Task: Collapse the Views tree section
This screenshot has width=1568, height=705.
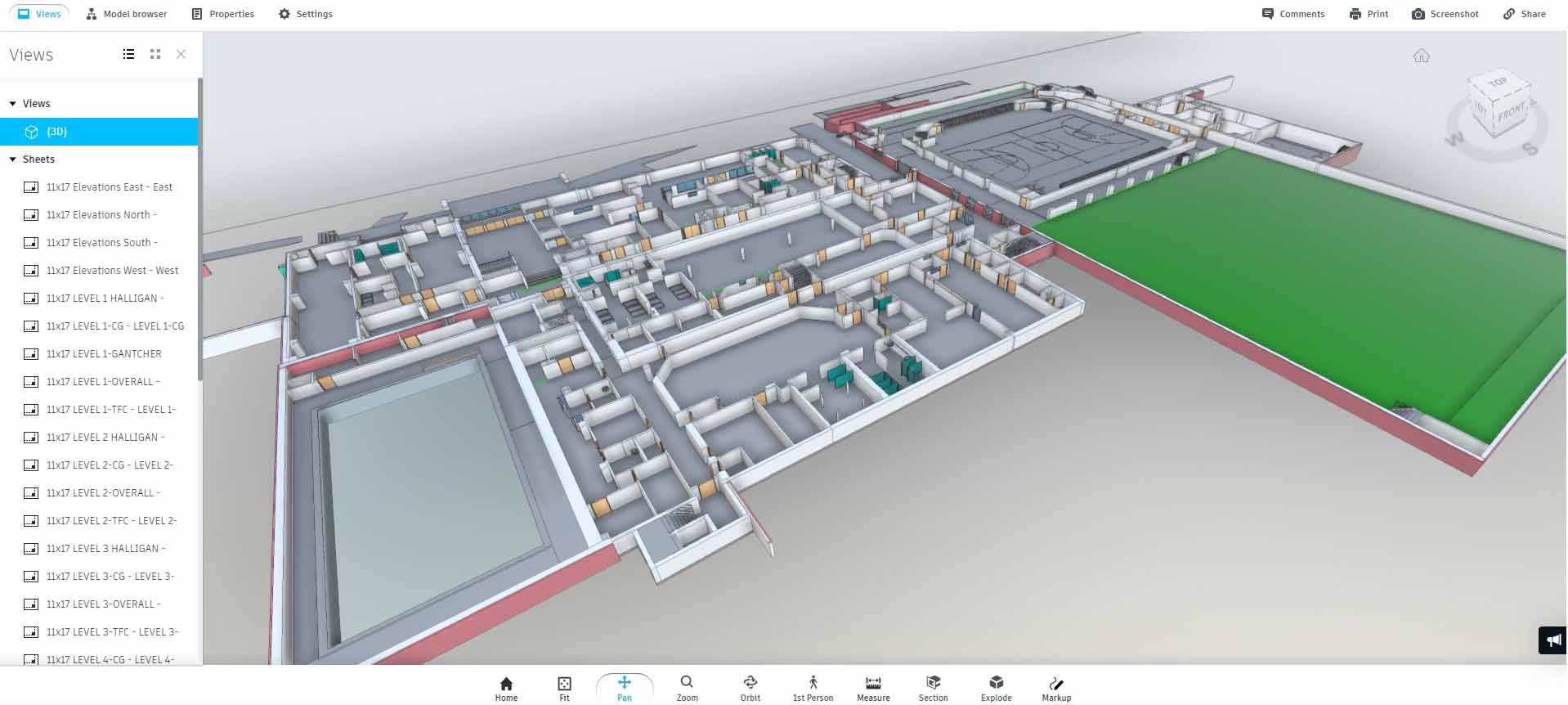Action: pyautogui.click(x=13, y=104)
